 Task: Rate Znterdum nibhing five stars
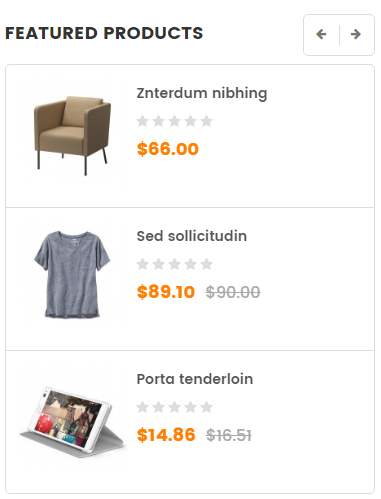click(x=207, y=121)
